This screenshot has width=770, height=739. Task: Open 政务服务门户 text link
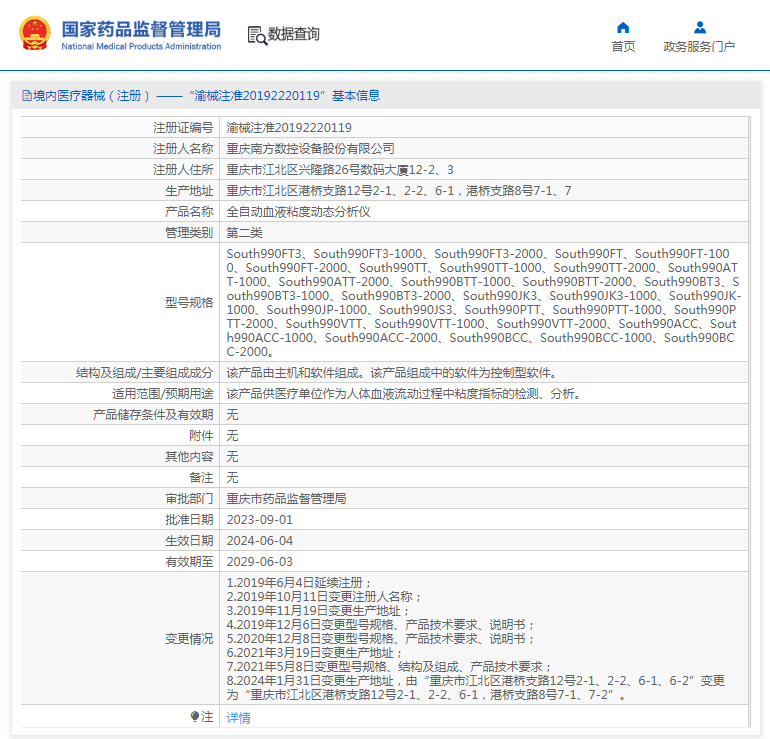click(x=699, y=47)
